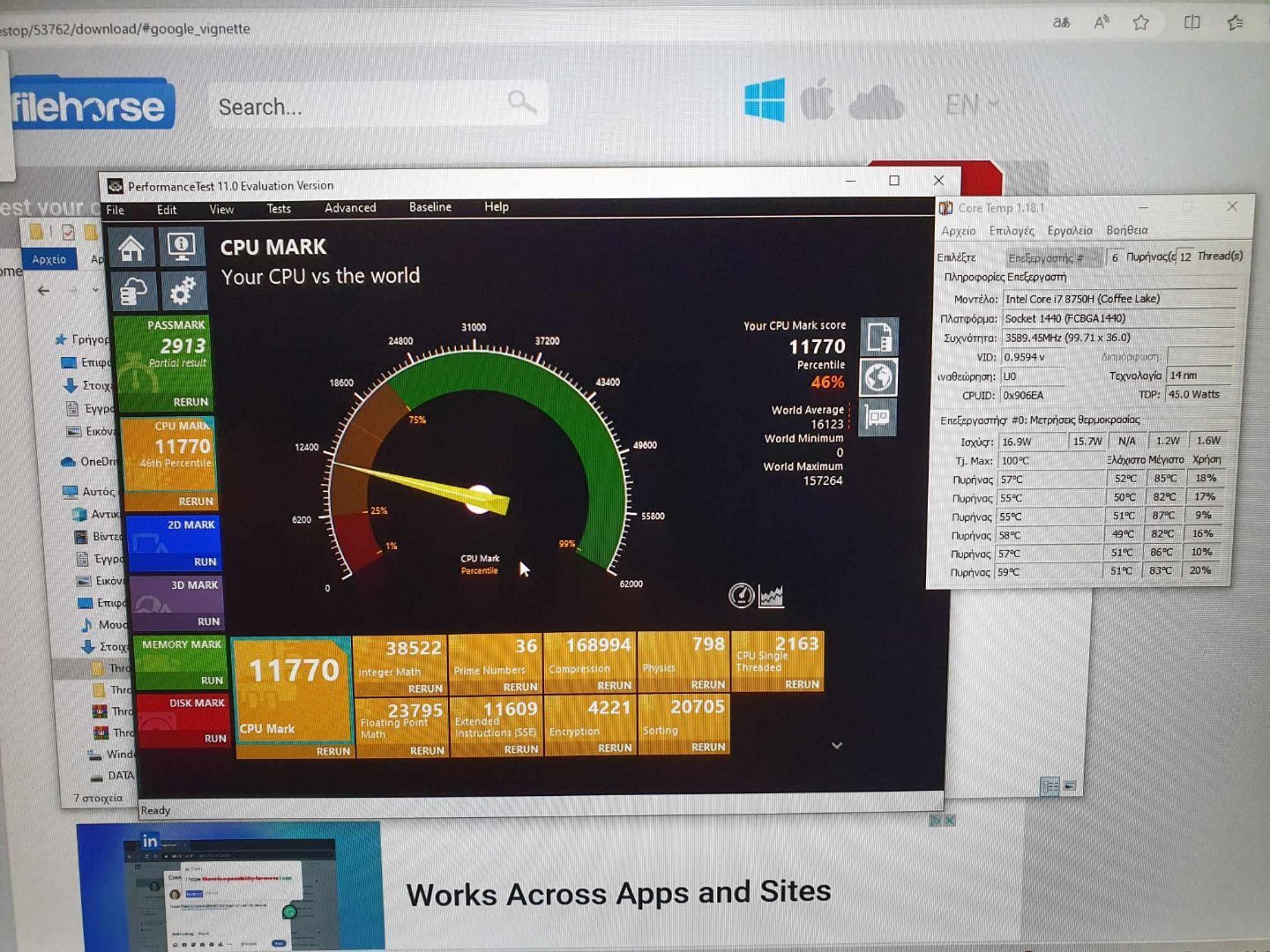1270x952 pixels.
Task: Open the PerformanceTest home screen icon
Action: (x=132, y=248)
